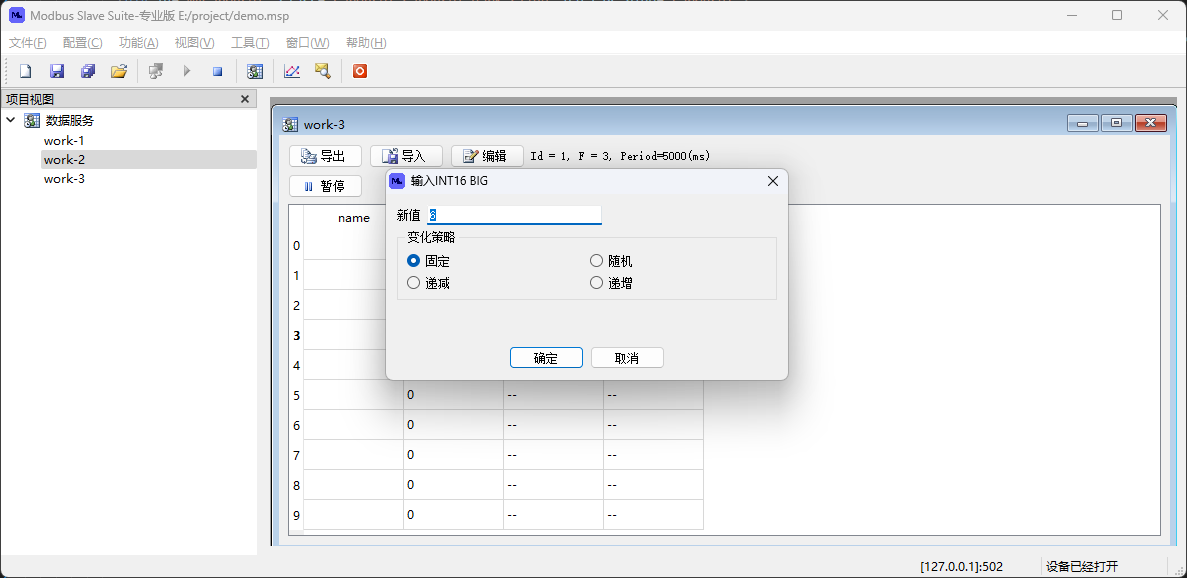This screenshot has width=1187, height=578.
Task: Click the red record toolbar icon
Action: [360, 71]
